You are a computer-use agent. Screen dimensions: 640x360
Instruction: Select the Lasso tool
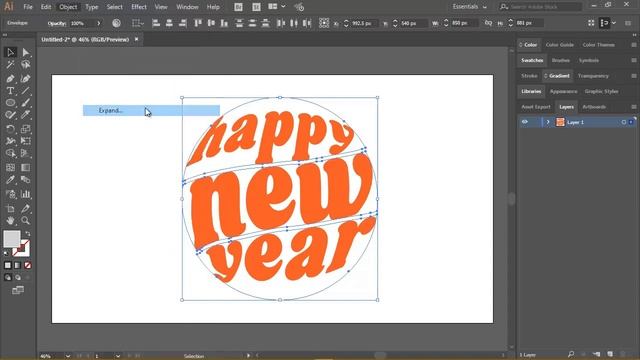point(26,64)
